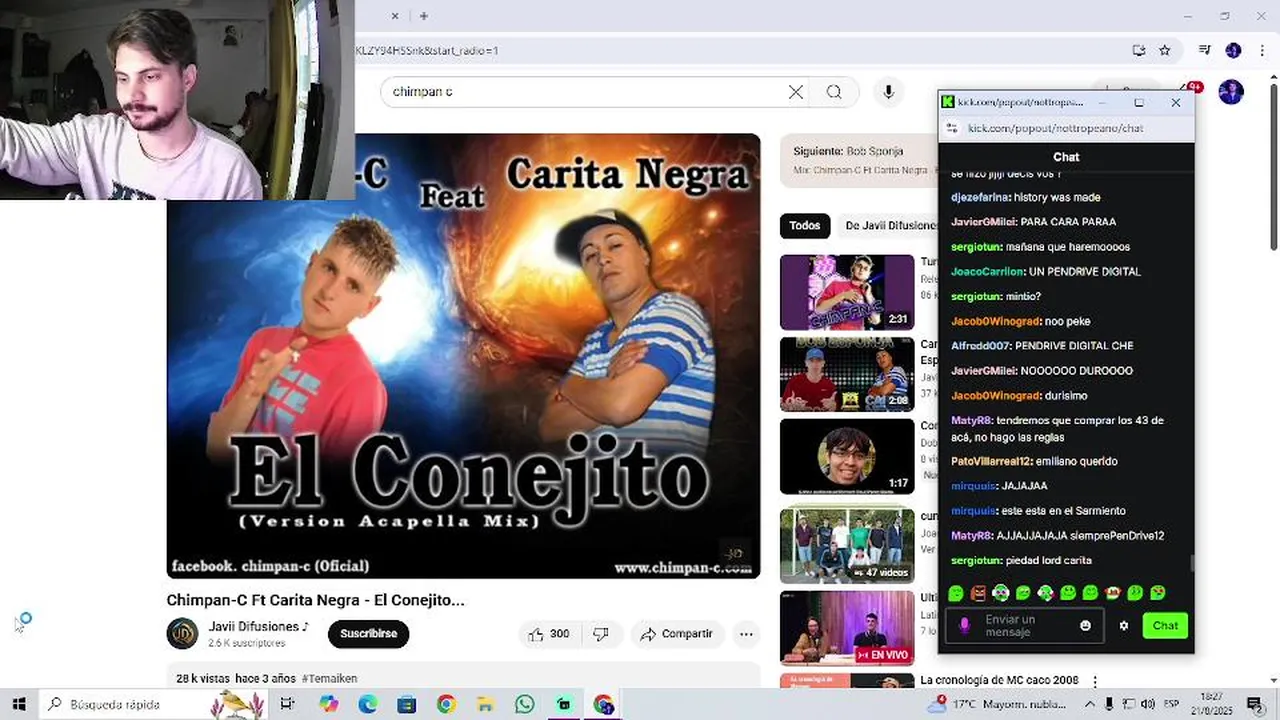Image resolution: width=1280 pixels, height=720 pixels.
Task: Open the Windows Start menu
Action: tap(18, 704)
